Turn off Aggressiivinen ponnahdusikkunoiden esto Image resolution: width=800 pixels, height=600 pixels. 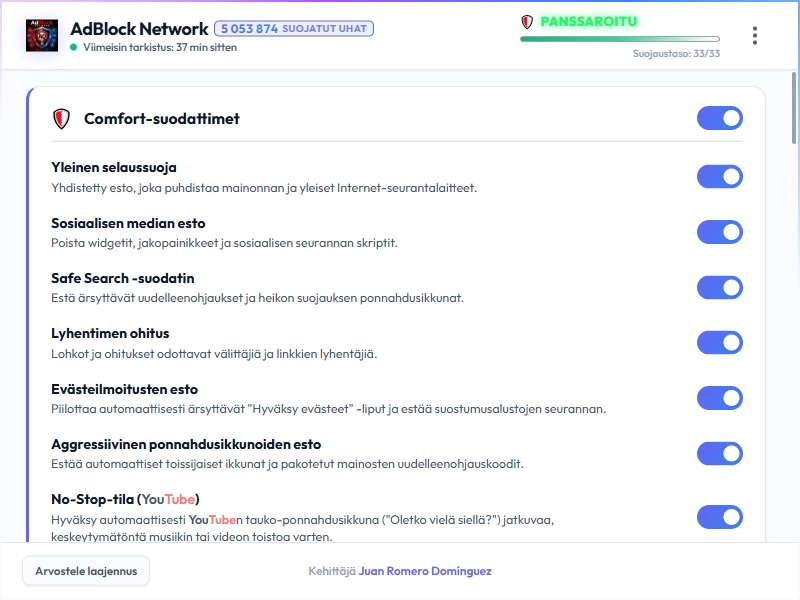(x=719, y=454)
